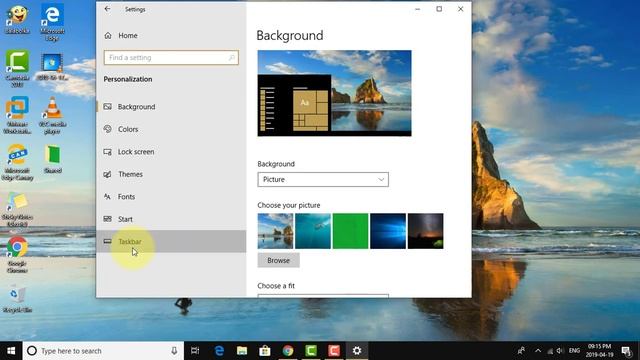Viewport: 640px width, 360px height.
Task: Click the Type here to search box
Action: click(x=103, y=351)
